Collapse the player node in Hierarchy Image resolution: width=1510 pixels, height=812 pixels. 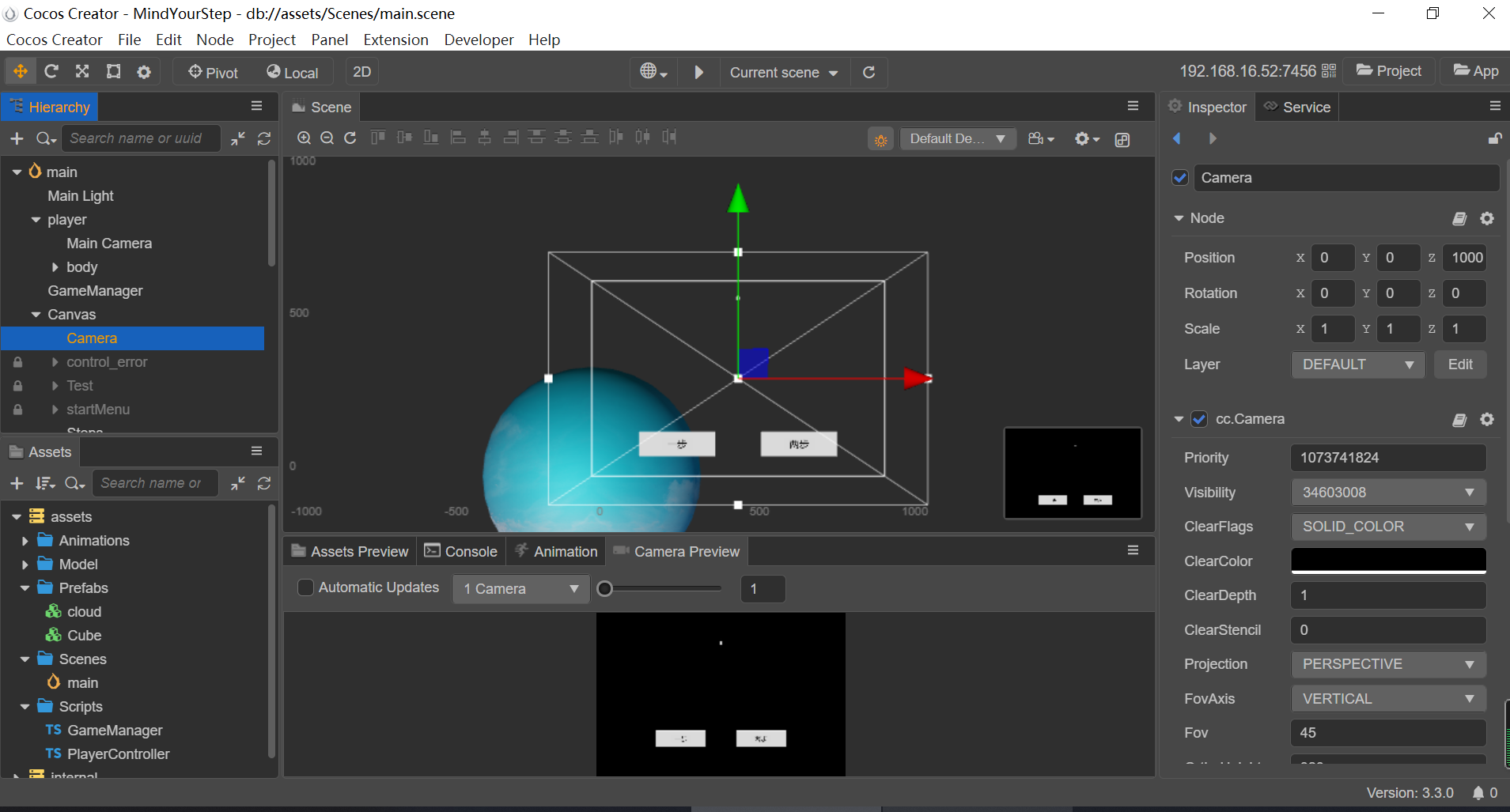(36, 220)
